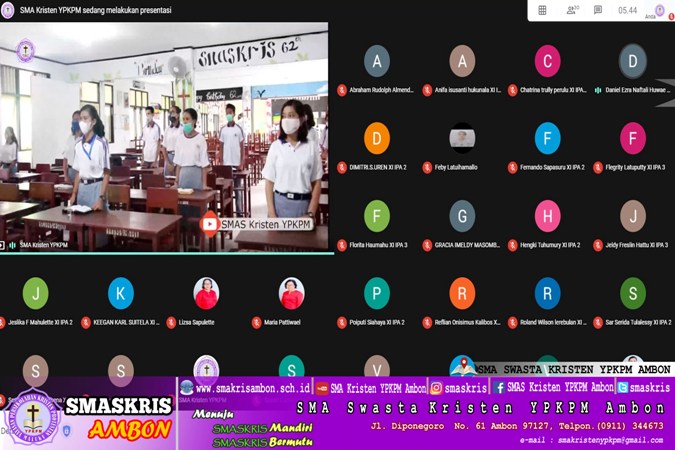Select Lizsa Sapulette's photo avatar

(x=206, y=293)
